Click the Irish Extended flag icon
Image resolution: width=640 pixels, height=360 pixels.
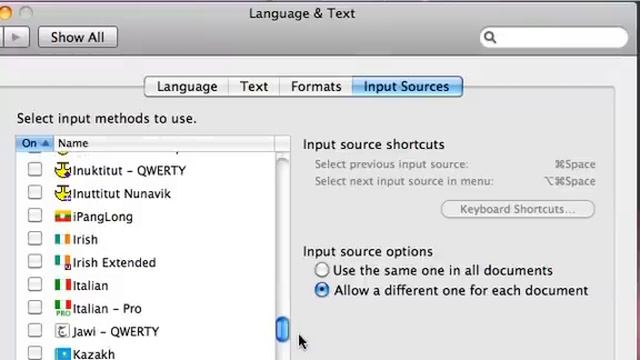62,262
